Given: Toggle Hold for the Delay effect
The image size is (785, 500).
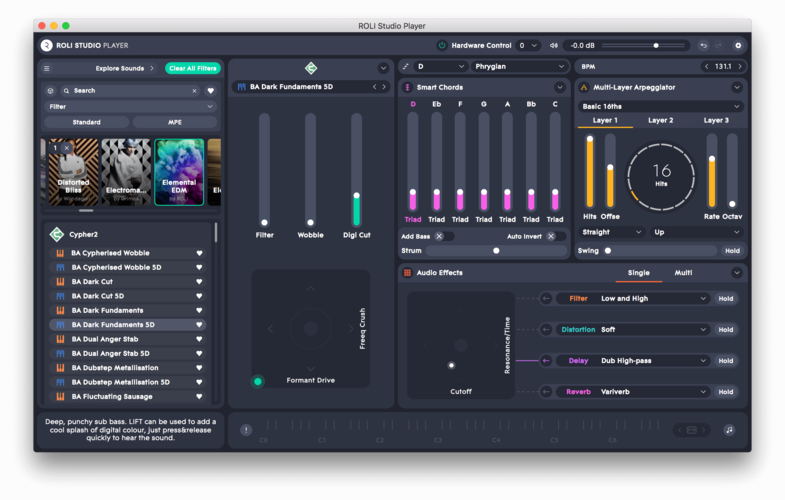Looking at the screenshot, I should [725, 361].
